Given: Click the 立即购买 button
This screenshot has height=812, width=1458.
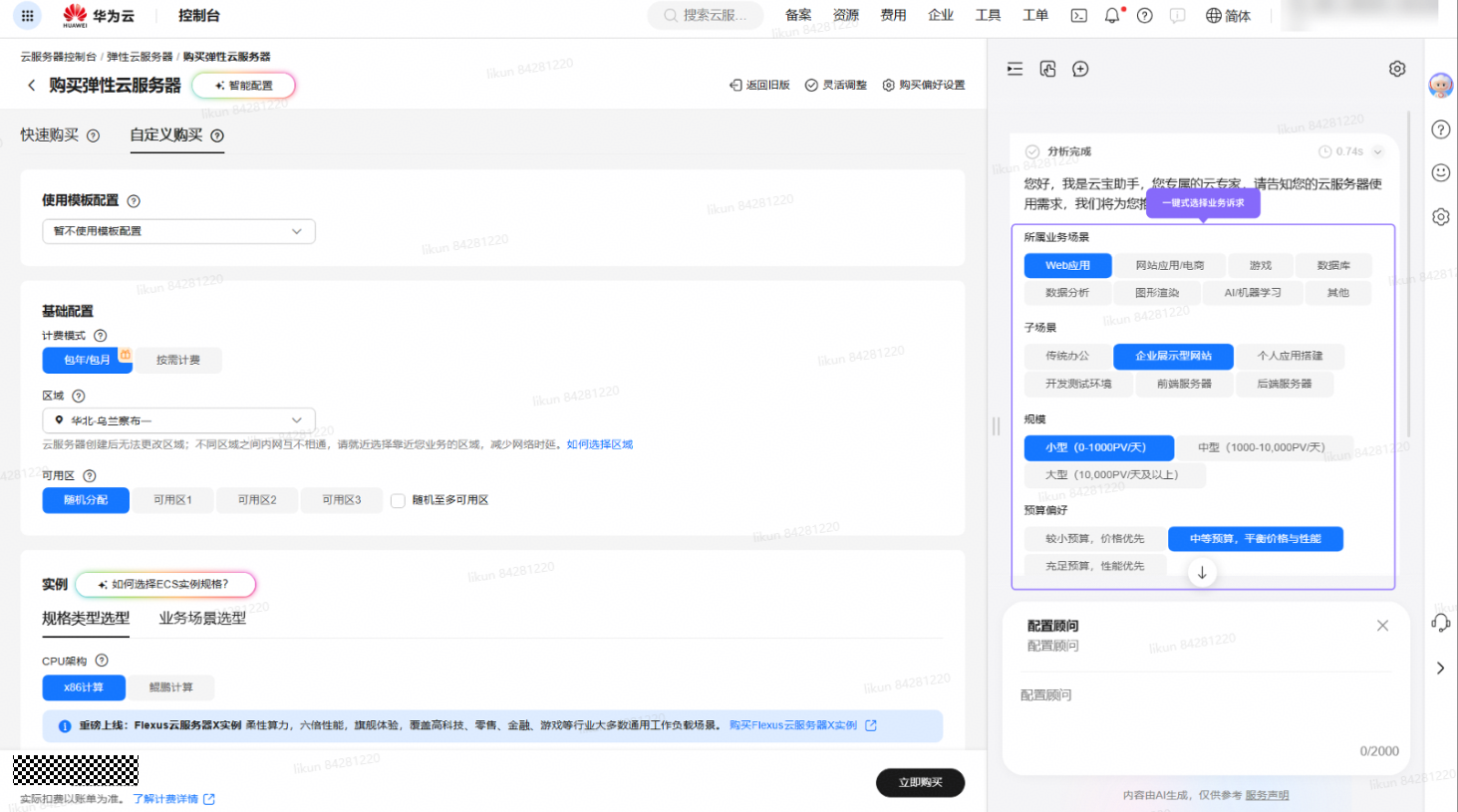Looking at the screenshot, I should (920, 783).
